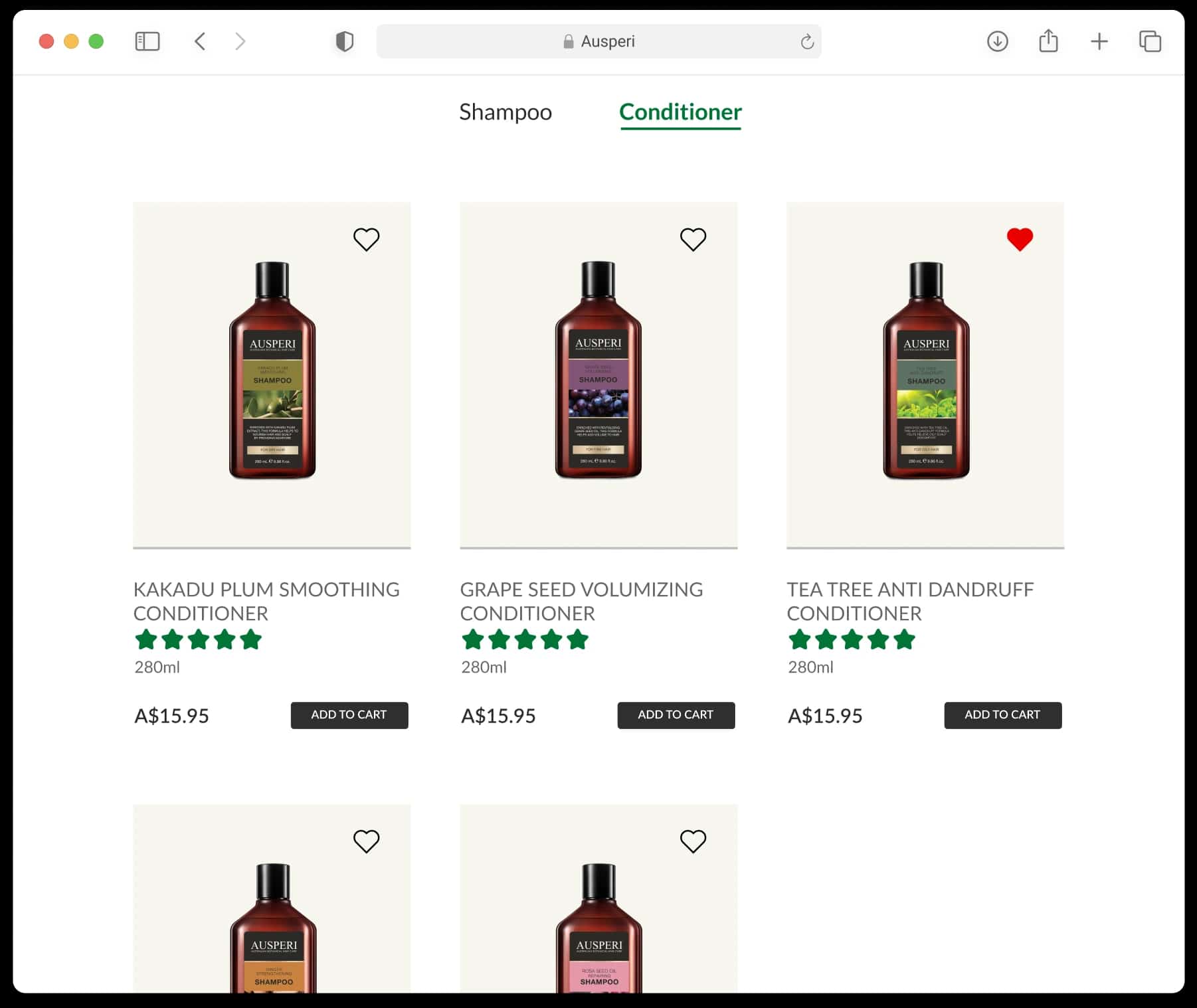The image size is (1197, 1008).
Task: Open the share sheet icon
Action: tap(1048, 41)
